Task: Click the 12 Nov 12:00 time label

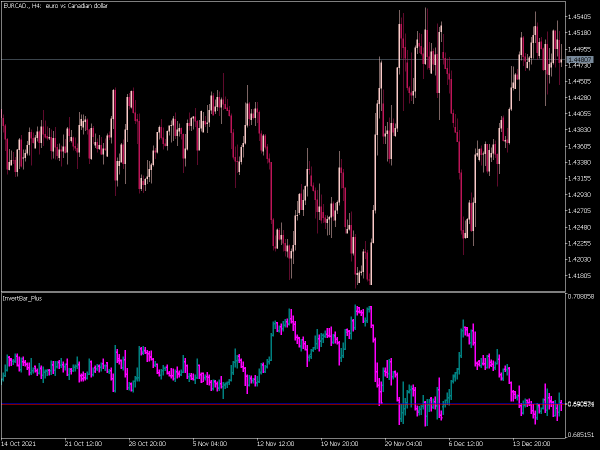Action: [276, 443]
